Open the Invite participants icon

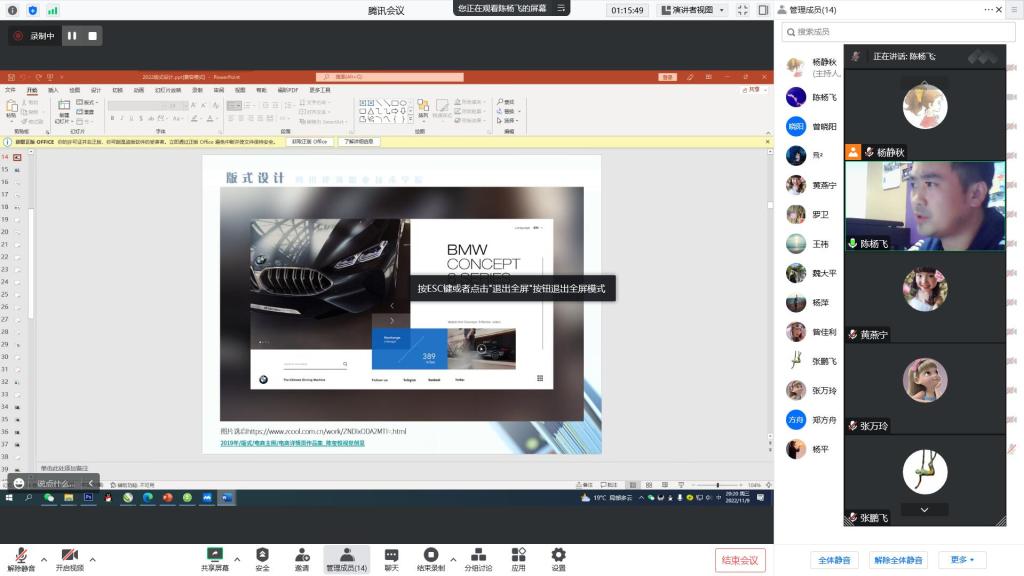tap(302, 560)
